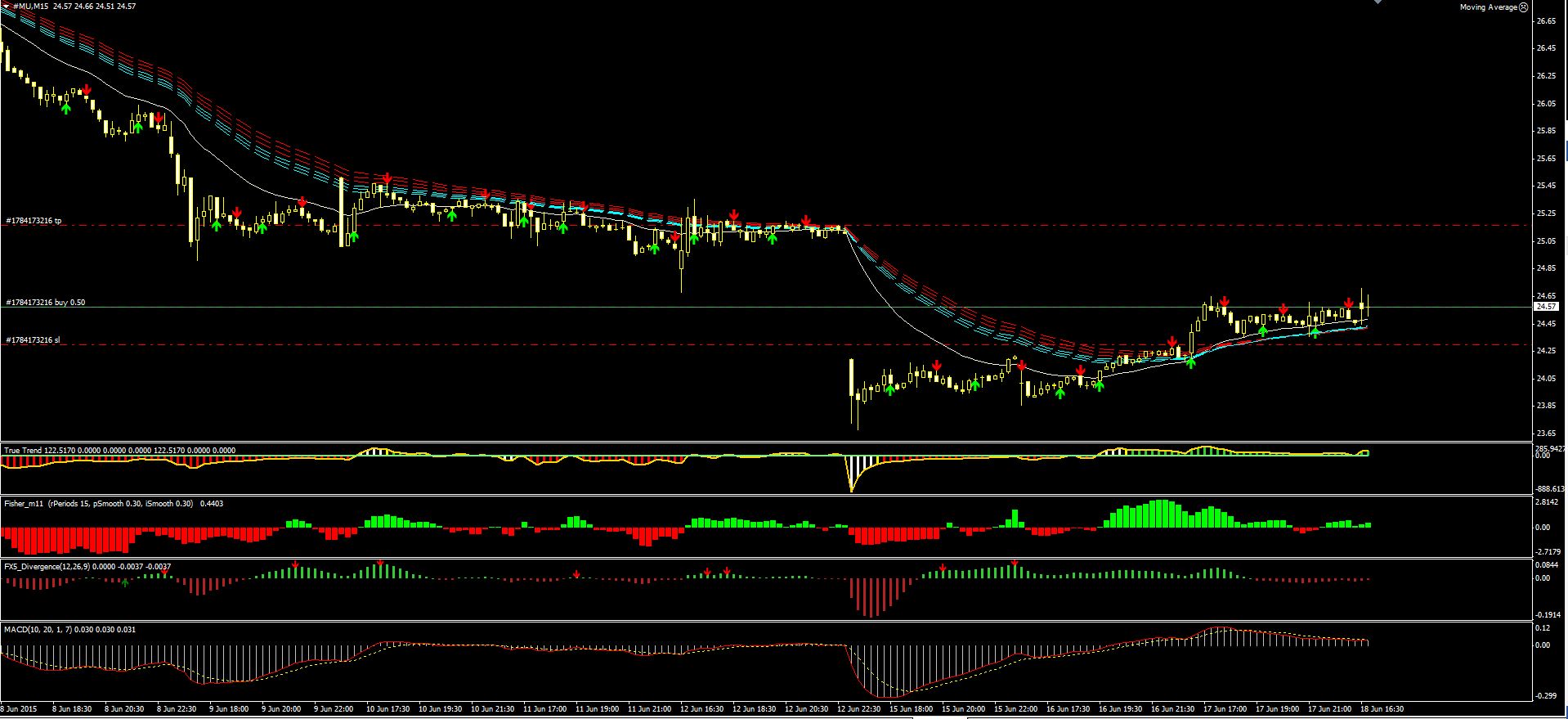Open the one-click trading triangle beside #MU,M15

point(7,6)
